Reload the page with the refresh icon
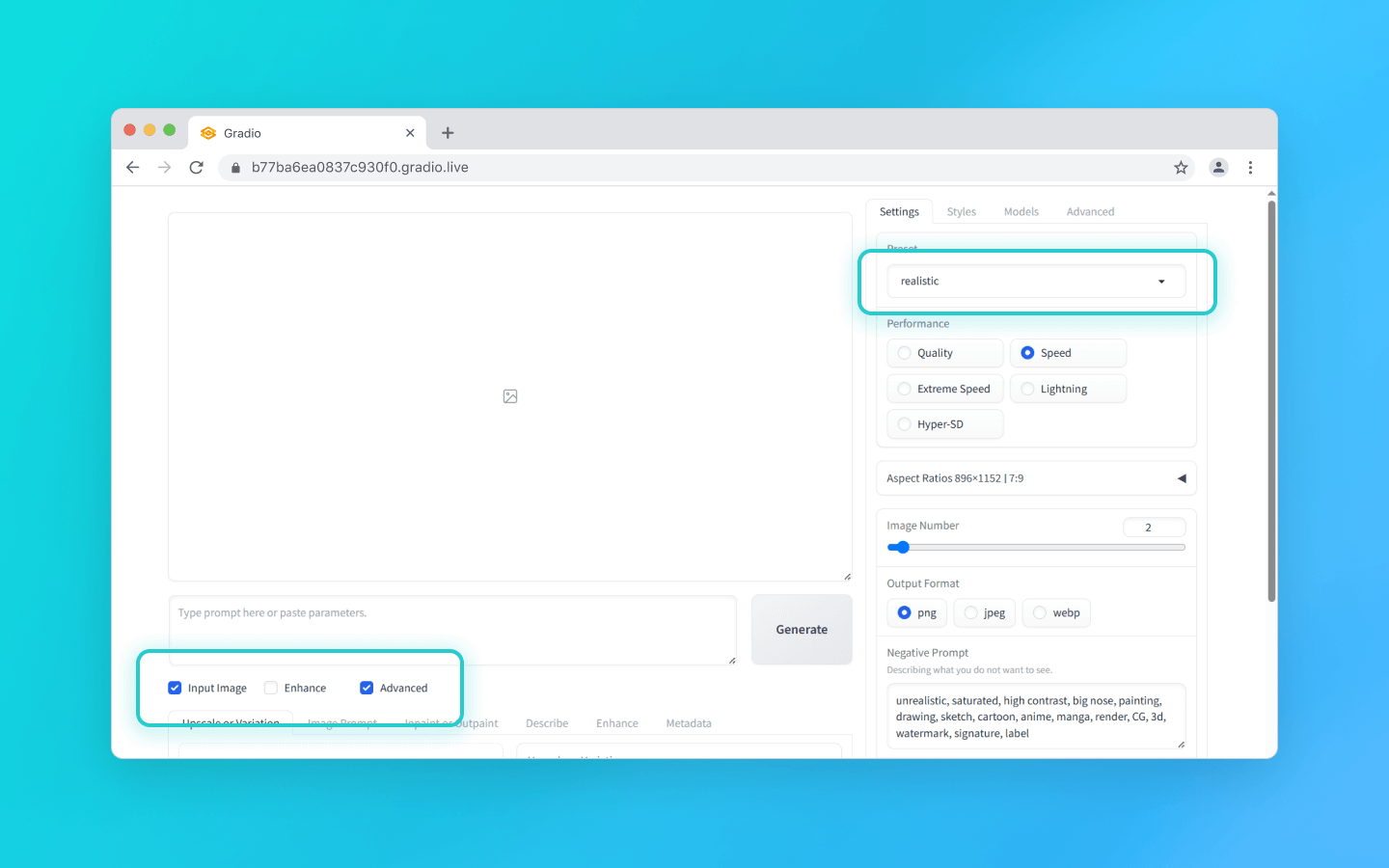1389x868 pixels. coord(197,167)
